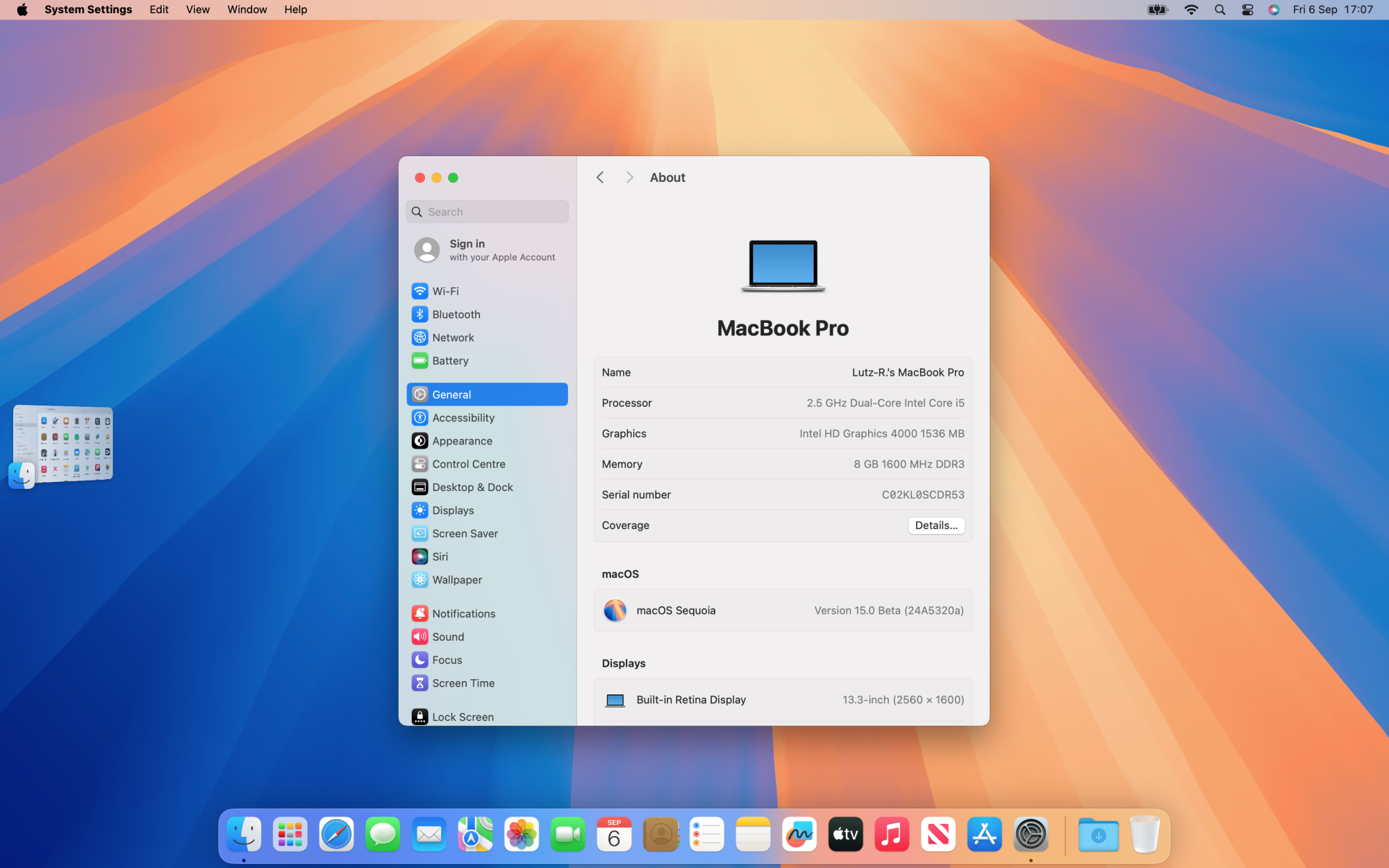The width and height of the screenshot is (1389, 868).
Task: Open Displays settings
Action: click(x=487, y=510)
